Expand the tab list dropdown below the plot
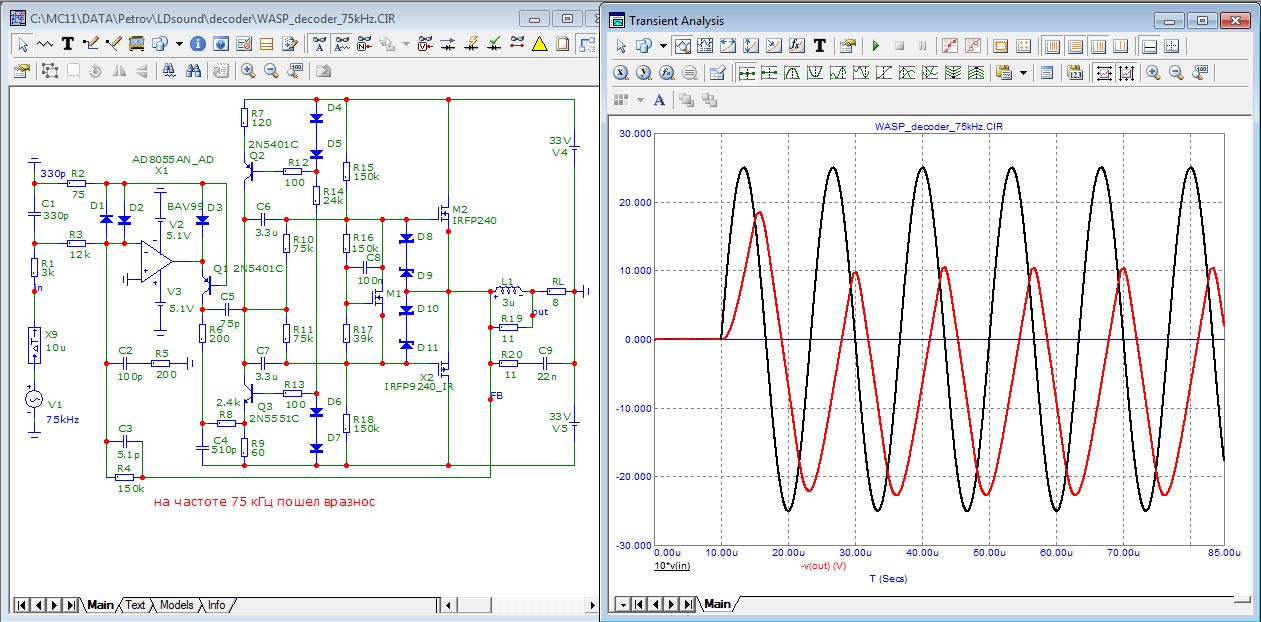 (x=622, y=605)
